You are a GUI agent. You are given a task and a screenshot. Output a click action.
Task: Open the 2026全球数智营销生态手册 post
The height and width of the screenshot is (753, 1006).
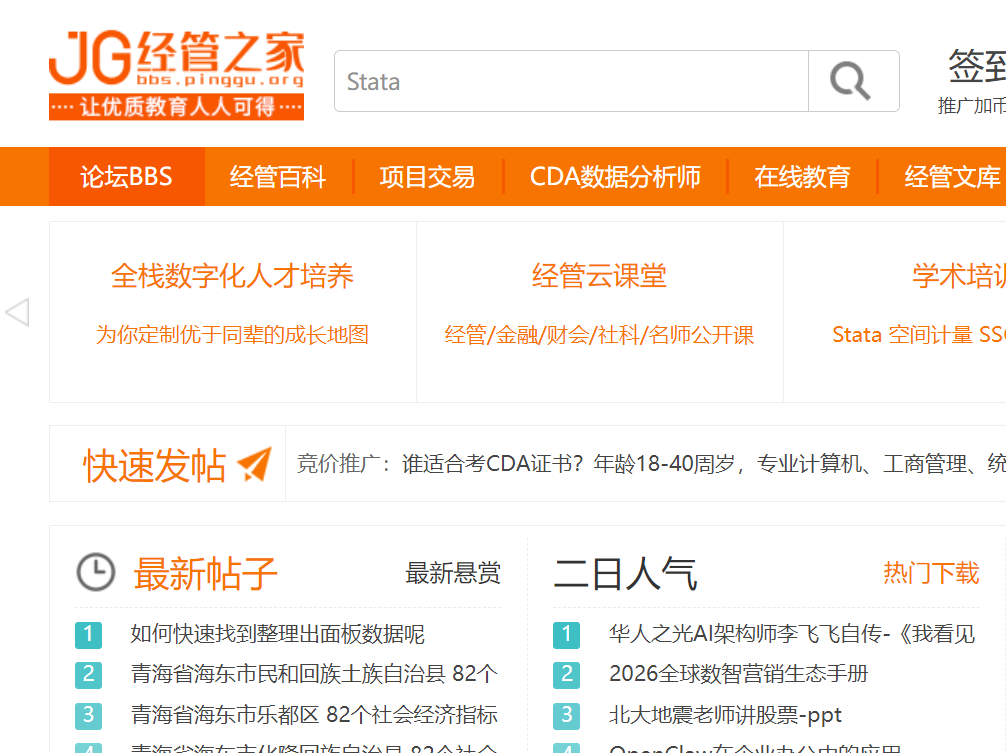click(x=738, y=674)
